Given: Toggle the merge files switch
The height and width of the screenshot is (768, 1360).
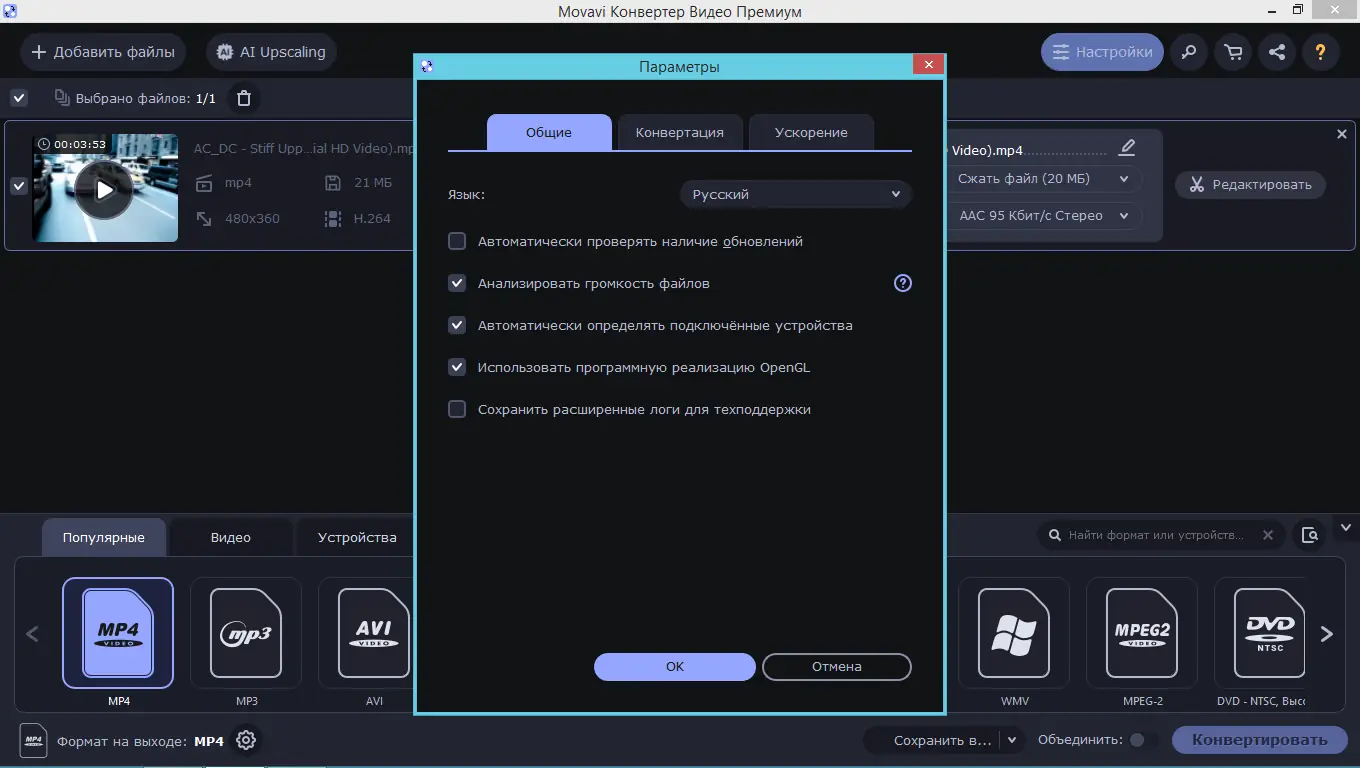Looking at the screenshot, I should pos(1143,740).
